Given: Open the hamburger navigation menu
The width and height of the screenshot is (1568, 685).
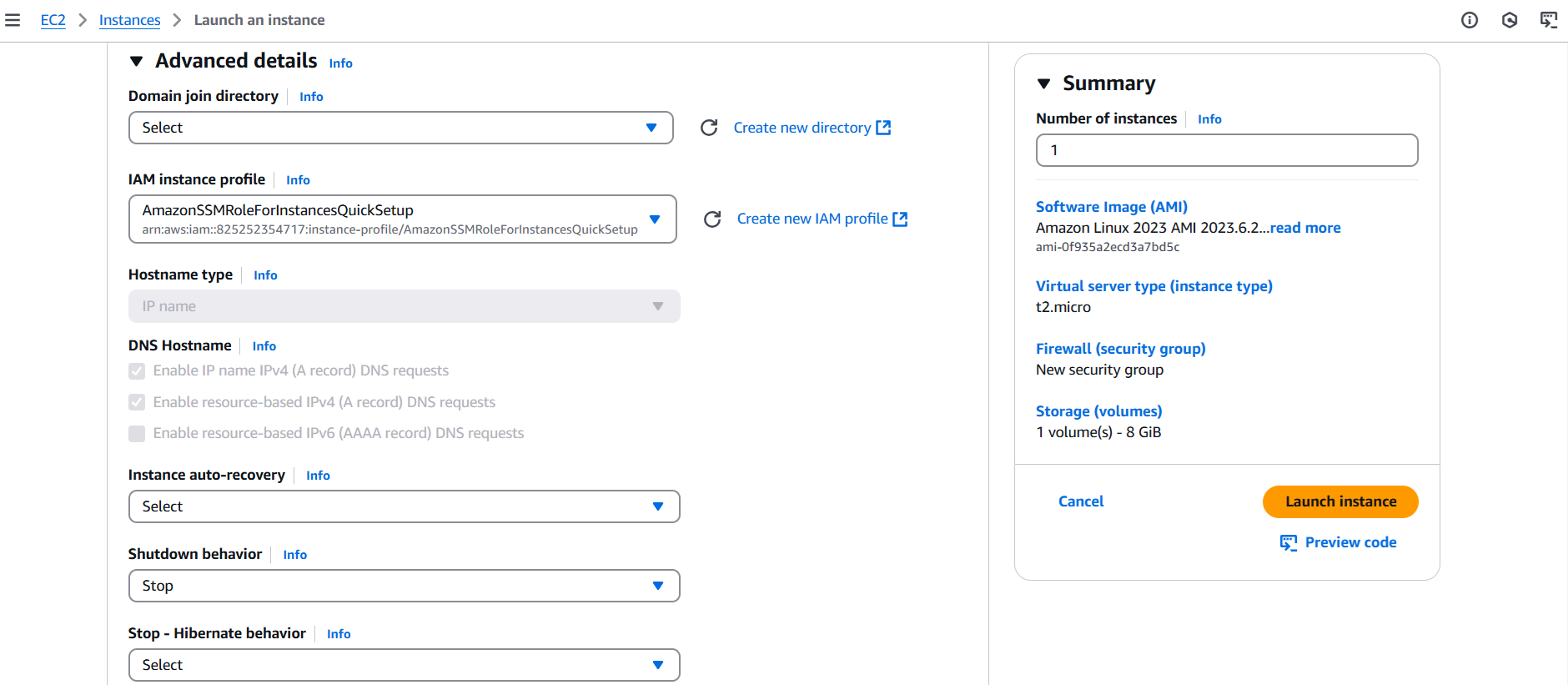Looking at the screenshot, I should pyautogui.click(x=13, y=20).
